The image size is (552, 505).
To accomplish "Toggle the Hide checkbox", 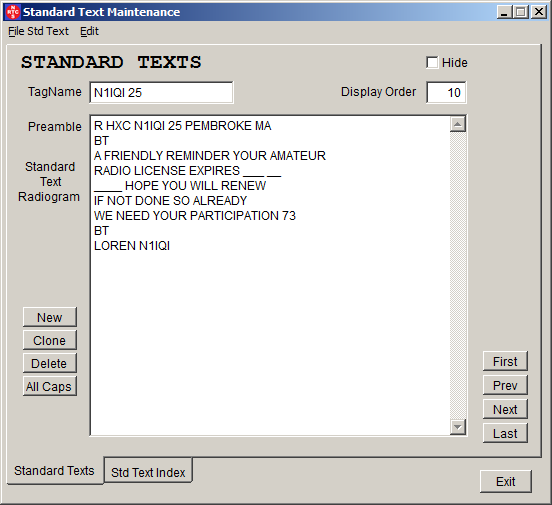I will click(x=432, y=63).
